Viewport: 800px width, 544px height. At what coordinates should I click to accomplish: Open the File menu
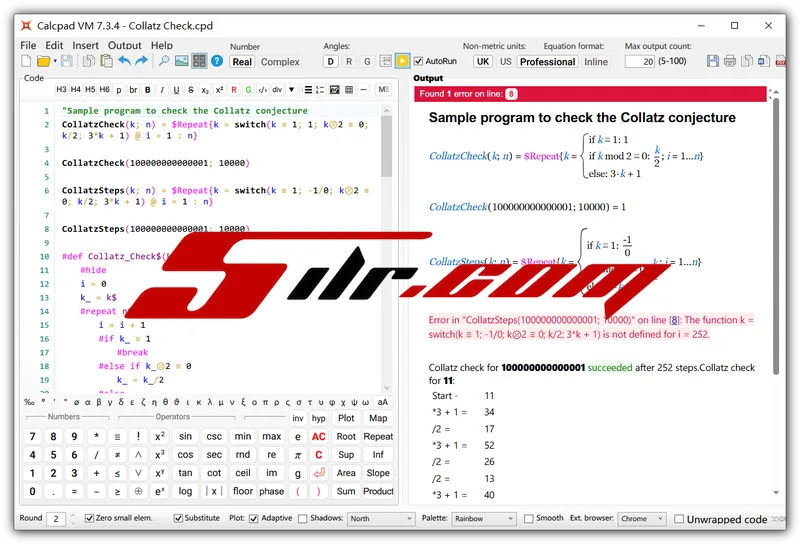28,45
